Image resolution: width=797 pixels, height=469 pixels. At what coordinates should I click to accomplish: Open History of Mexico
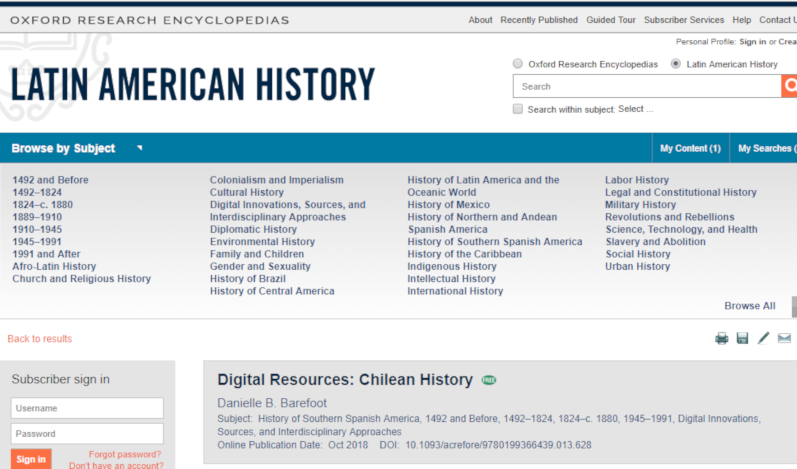tap(448, 204)
